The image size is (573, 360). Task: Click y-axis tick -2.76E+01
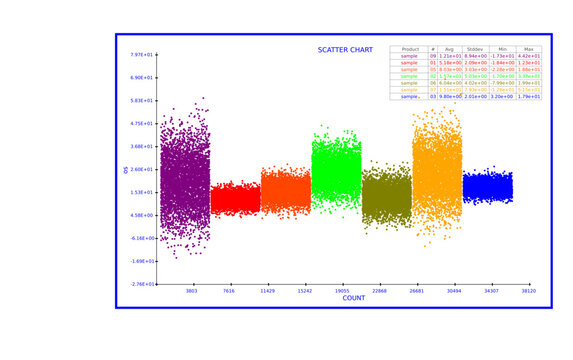[142, 284]
